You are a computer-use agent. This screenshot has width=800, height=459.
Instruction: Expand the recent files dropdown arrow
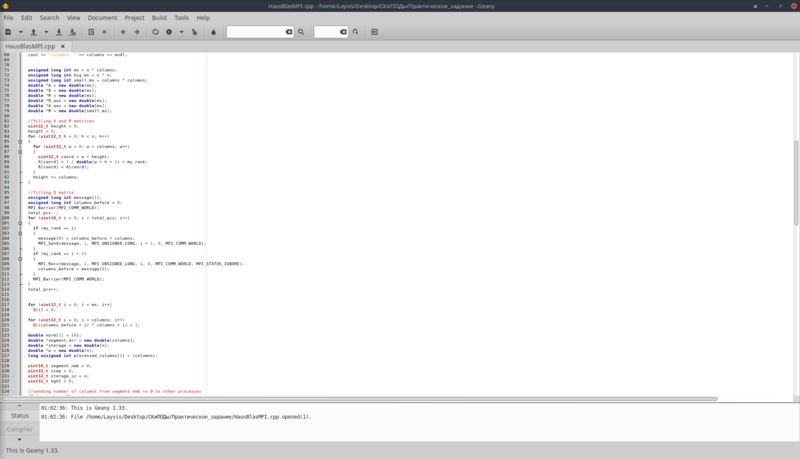tap(46, 32)
